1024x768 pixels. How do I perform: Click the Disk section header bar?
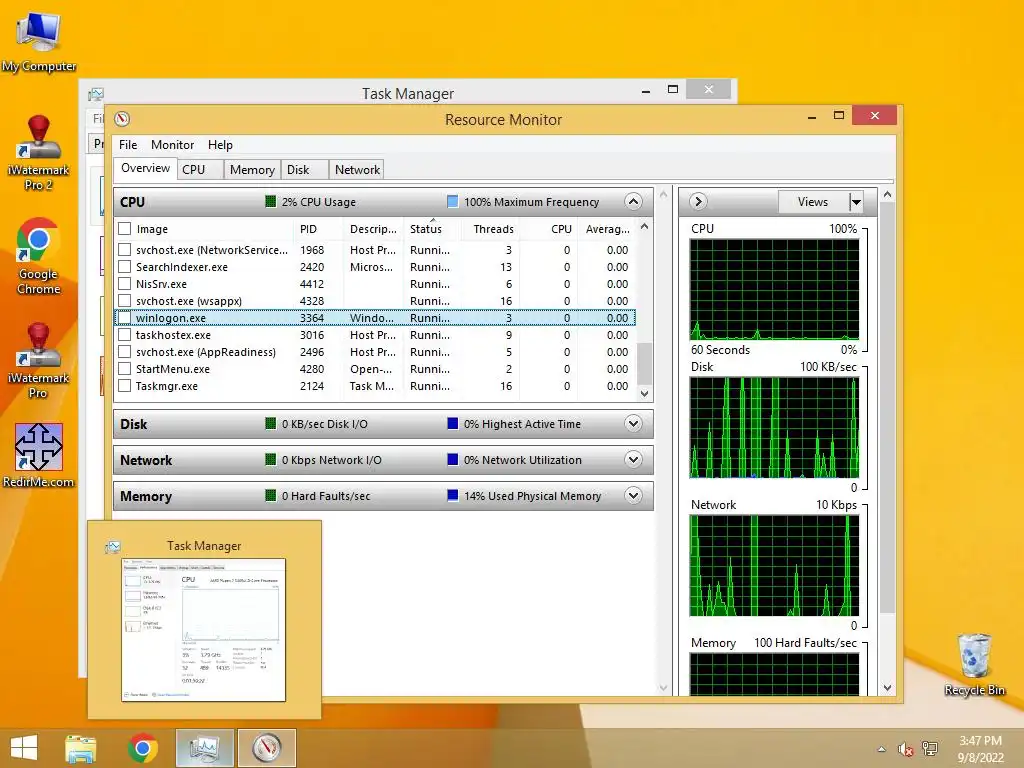coord(383,423)
